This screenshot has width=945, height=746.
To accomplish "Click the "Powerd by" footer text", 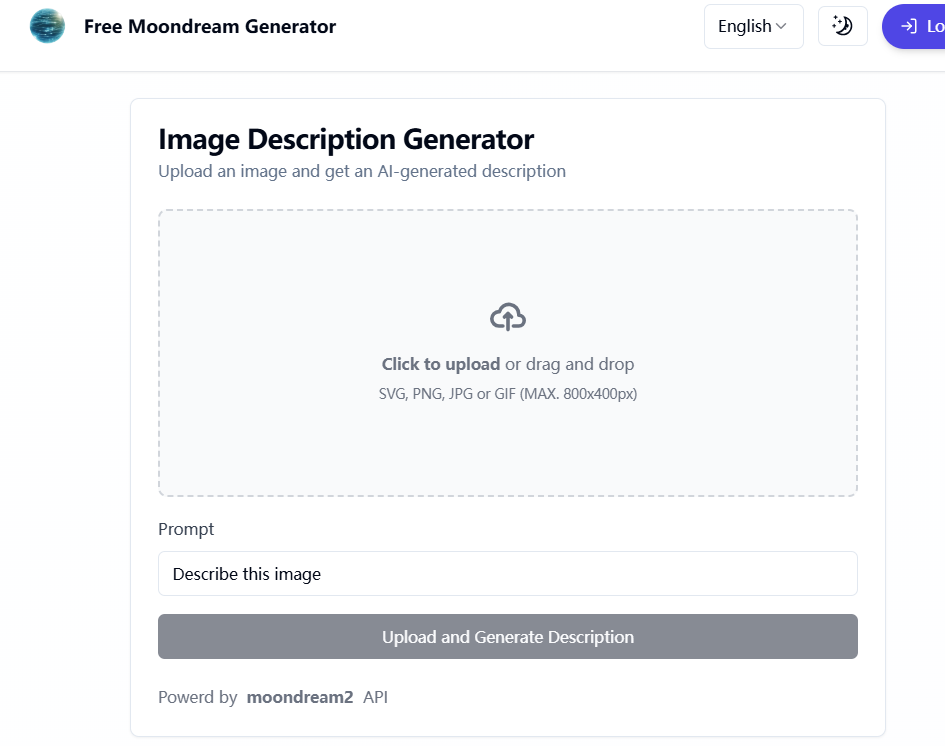I will point(197,697).
